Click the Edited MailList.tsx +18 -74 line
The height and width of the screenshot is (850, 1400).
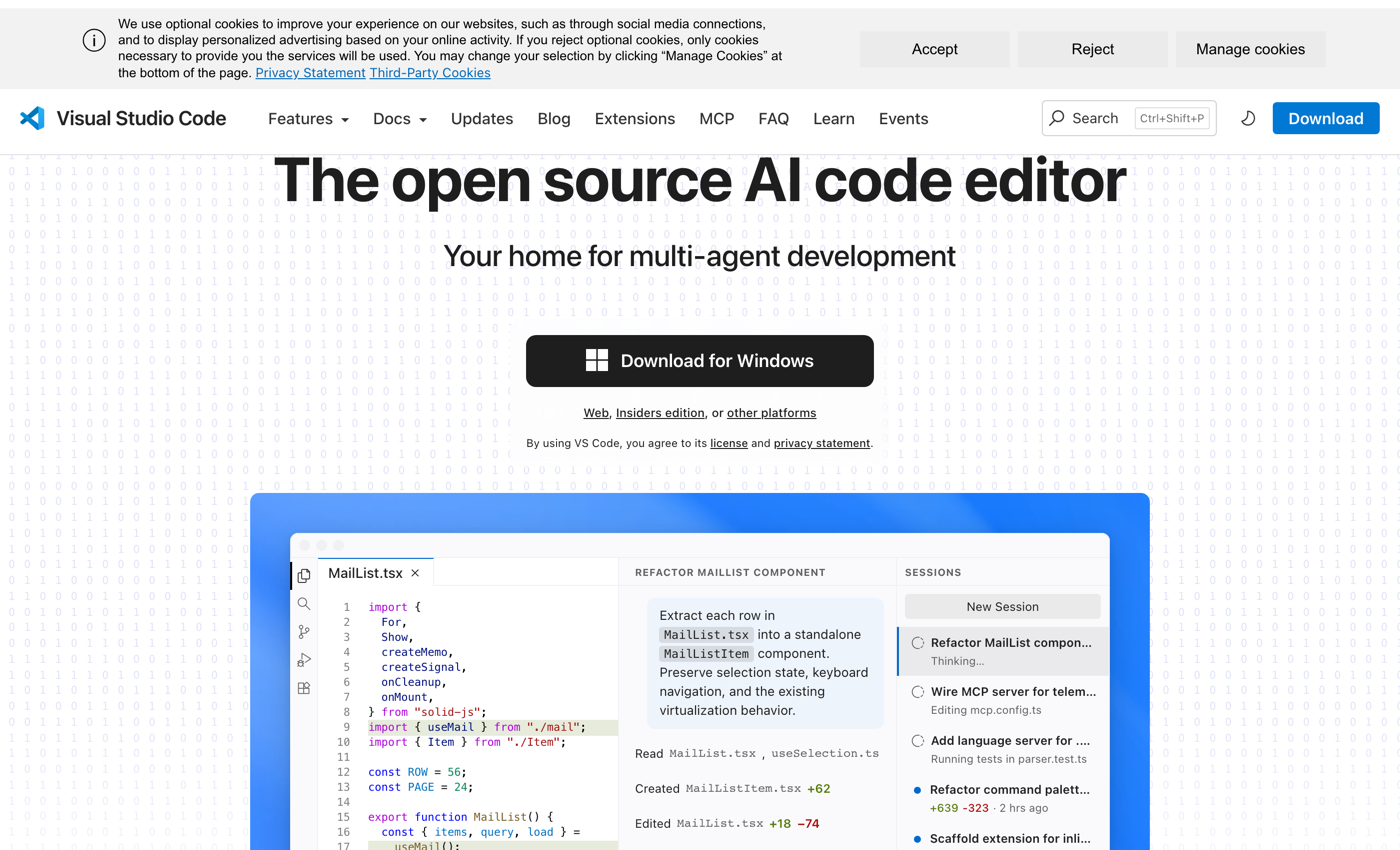[x=727, y=823]
